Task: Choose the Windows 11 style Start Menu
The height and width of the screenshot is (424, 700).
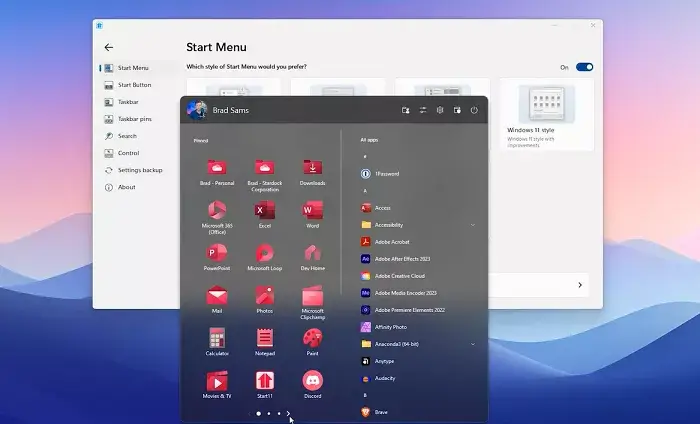Action: [x=547, y=115]
